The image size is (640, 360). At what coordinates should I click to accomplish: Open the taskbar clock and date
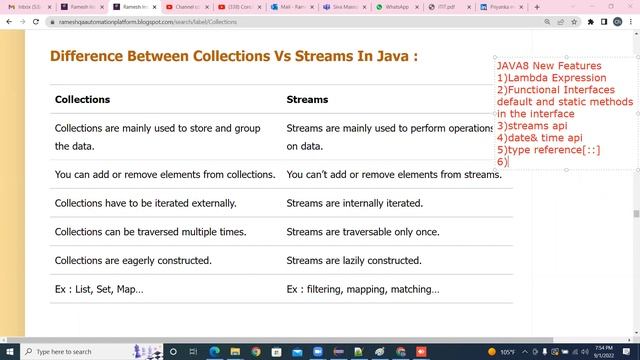[604, 351]
